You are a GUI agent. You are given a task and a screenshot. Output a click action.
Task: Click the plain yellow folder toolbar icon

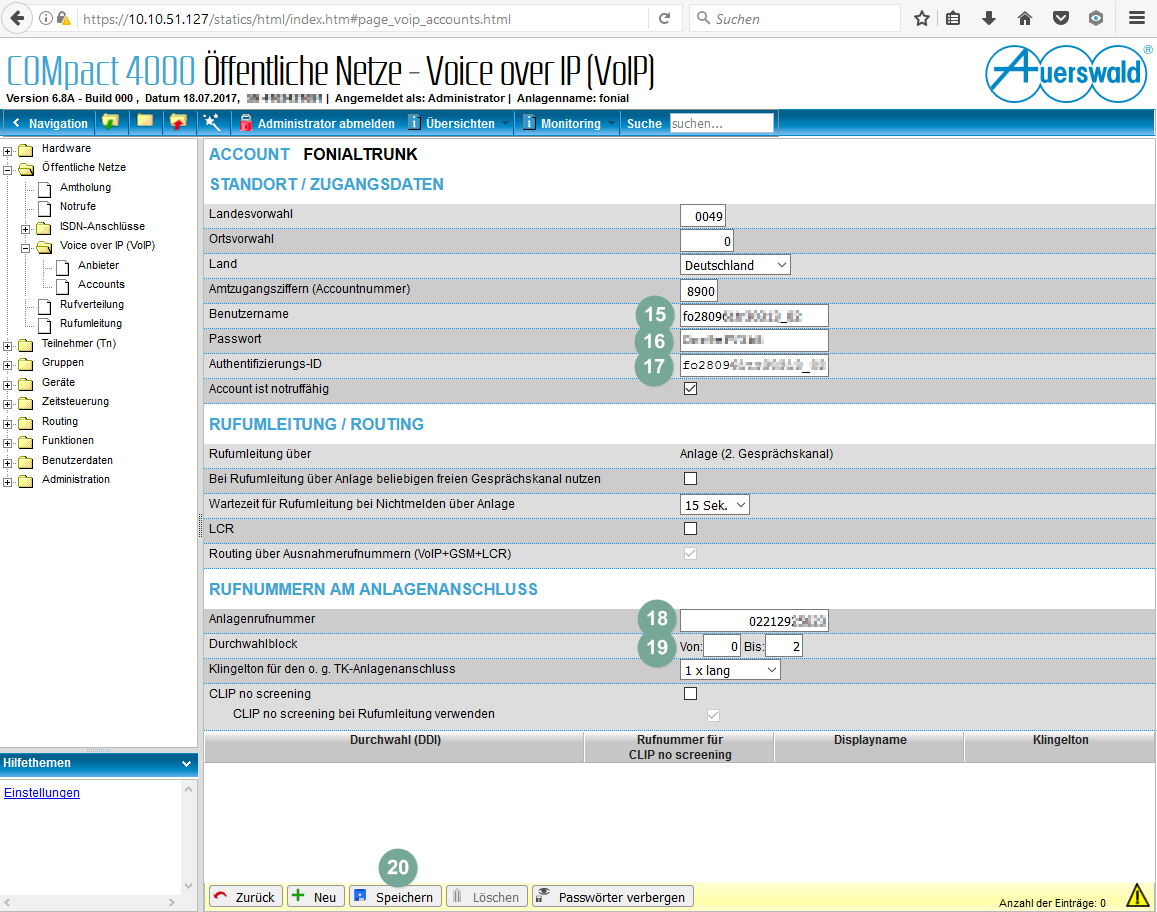click(x=145, y=122)
